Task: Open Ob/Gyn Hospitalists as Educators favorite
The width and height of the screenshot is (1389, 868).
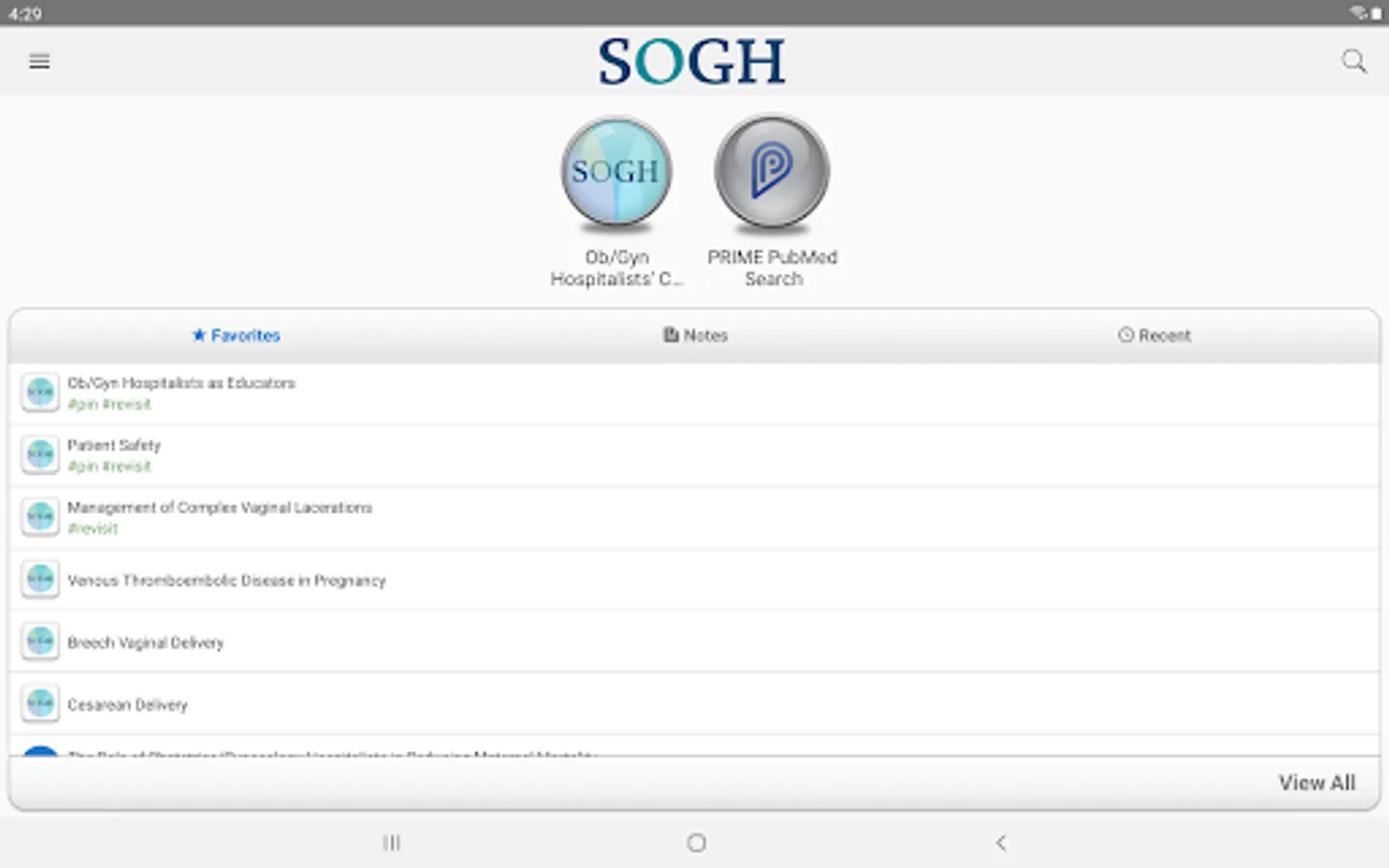Action: click(x=694, y=393)
